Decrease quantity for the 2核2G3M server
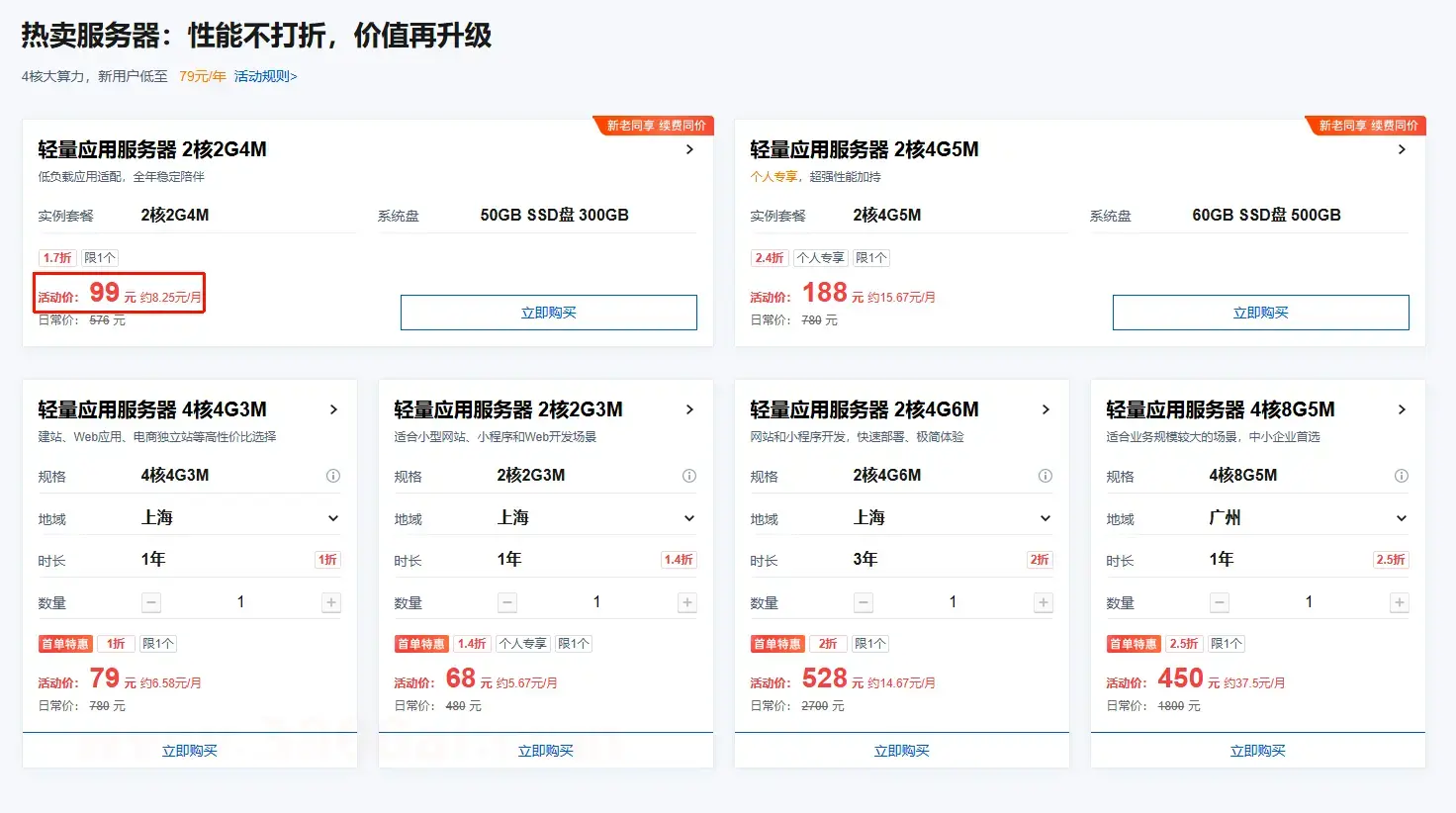Screen dimensions: 1456x813 [507, 602]
